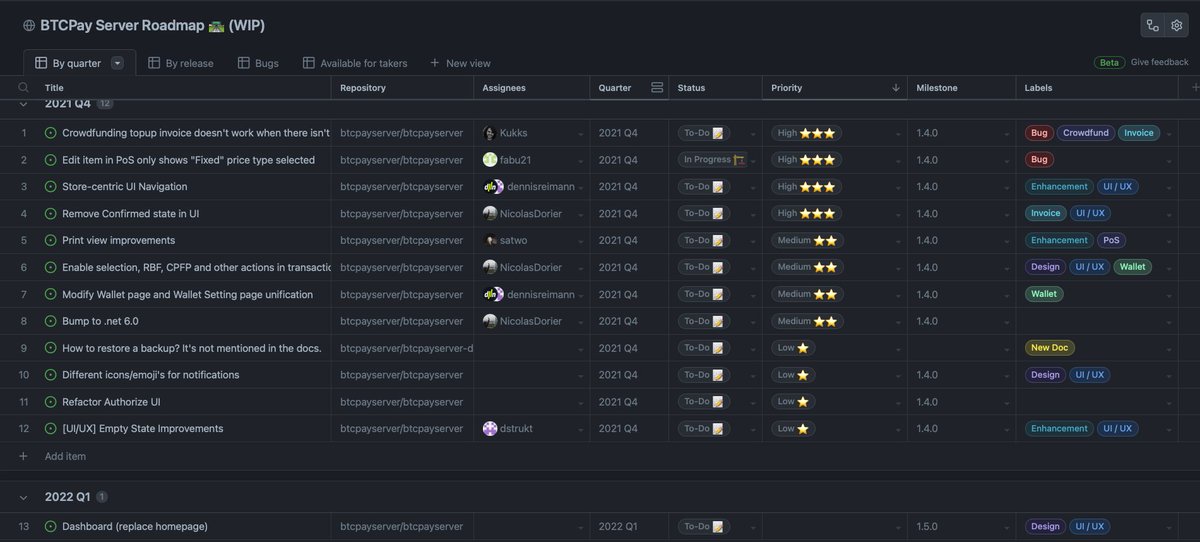Viewport: 1200px width, 542px height.
Task: Click the table icon on Bugs tab
Action: [x=244, y=63]
